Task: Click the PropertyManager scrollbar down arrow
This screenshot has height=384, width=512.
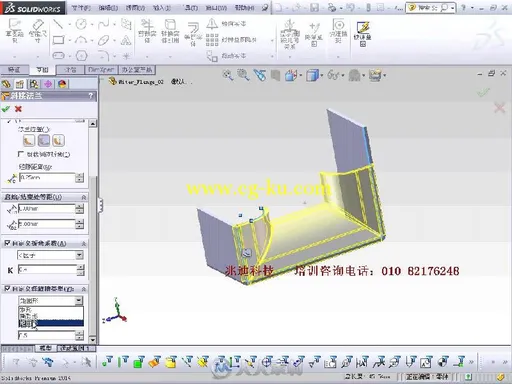Action: click(x=93, y=340)
